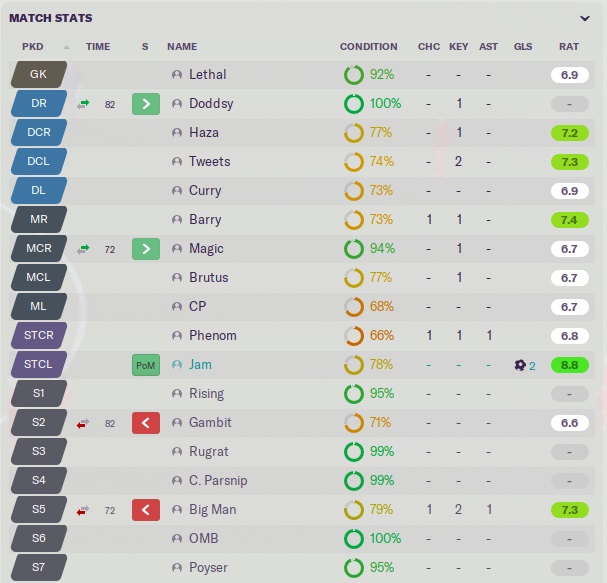Click the green substitution-on icon beside Doddsy
607x583 pixels.
click(x=146, y=103)
